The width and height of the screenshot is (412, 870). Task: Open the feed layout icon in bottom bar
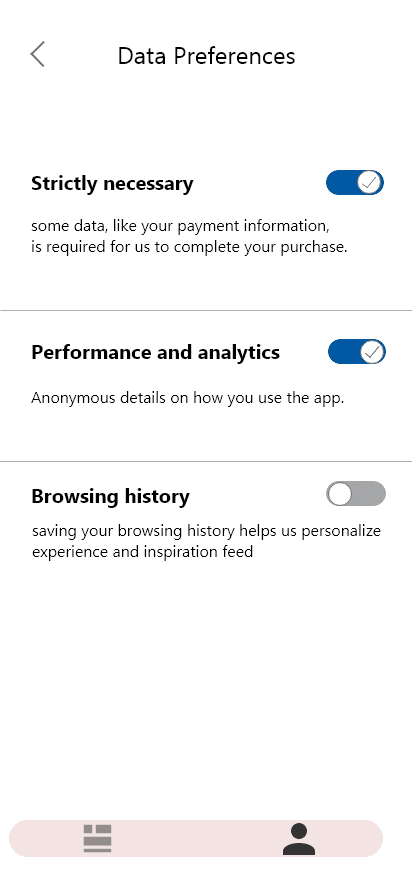point(98,838)
